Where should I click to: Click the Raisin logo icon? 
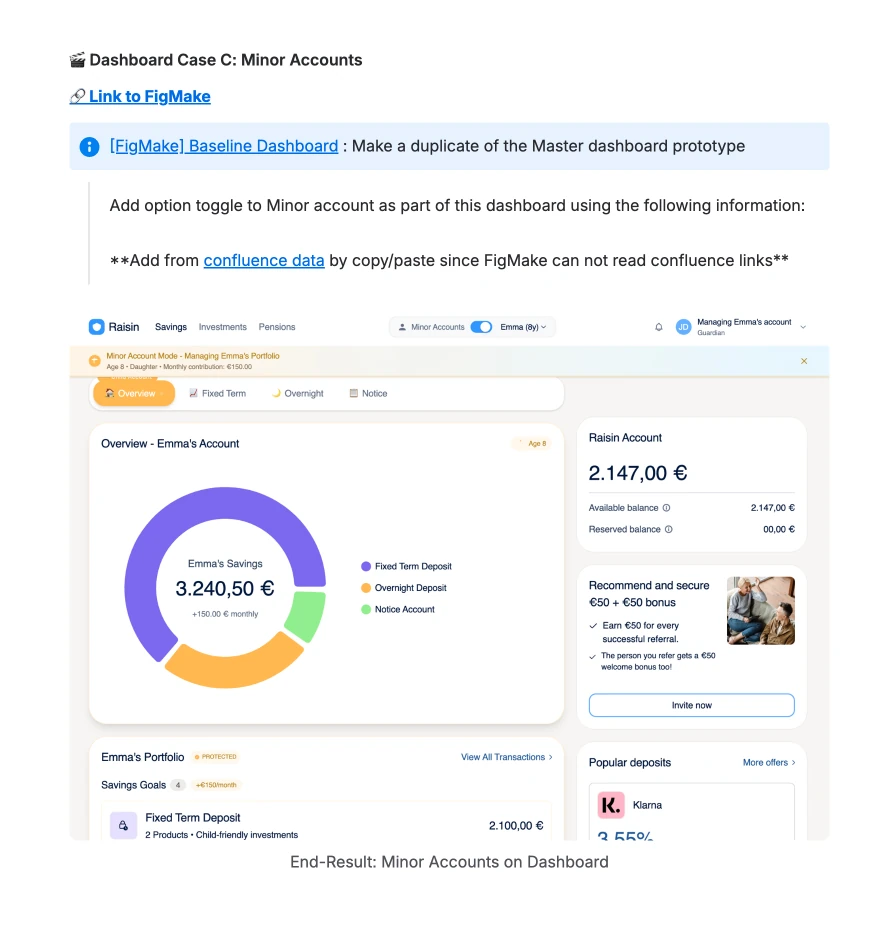97,327
